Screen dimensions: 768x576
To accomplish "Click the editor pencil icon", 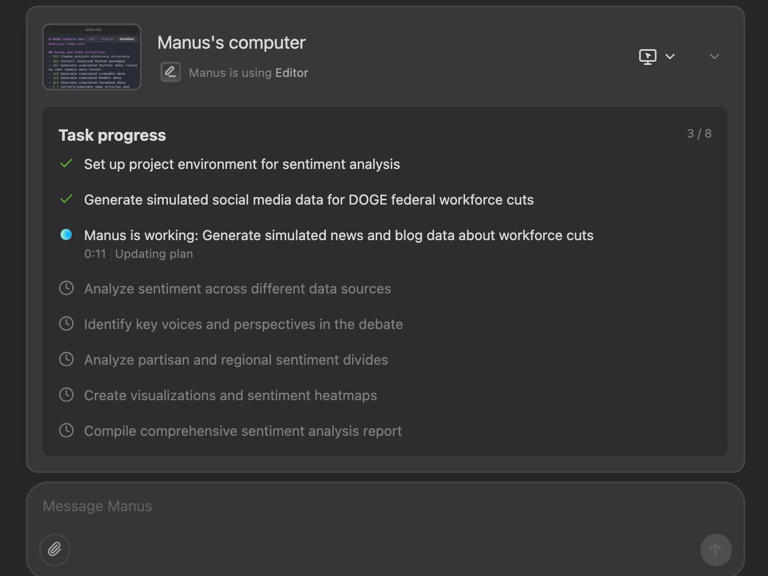I will 170,72.
